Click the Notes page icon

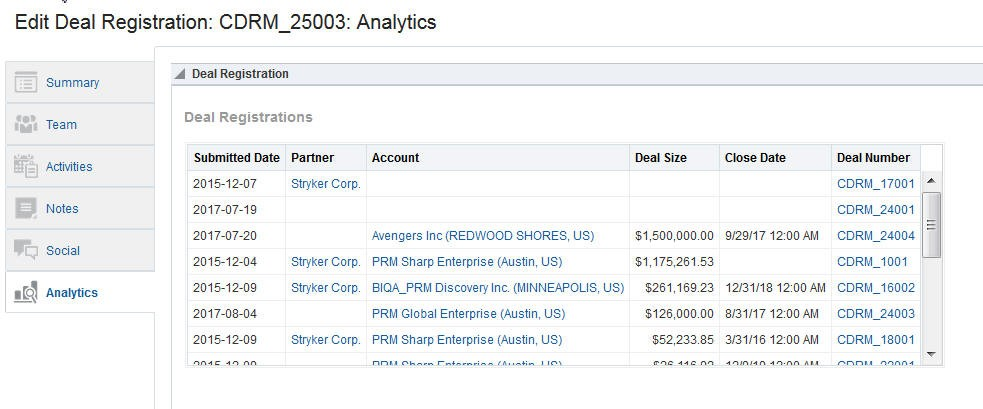[26, 209]
